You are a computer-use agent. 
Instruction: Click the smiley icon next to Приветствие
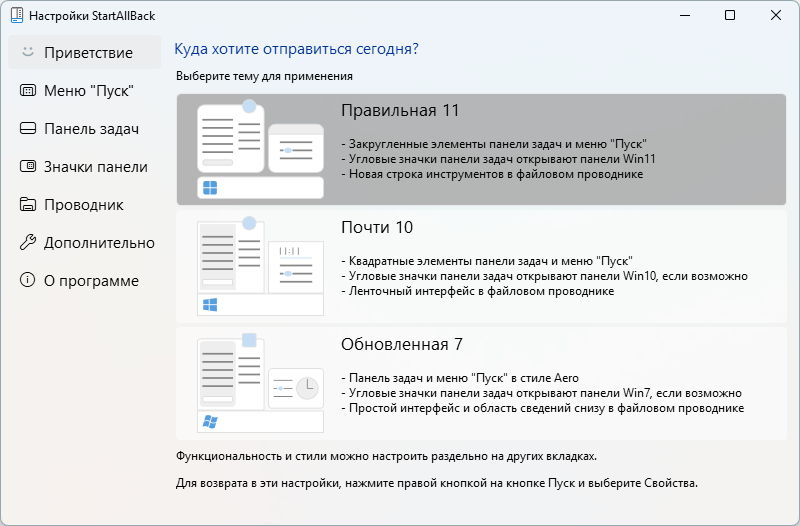(x=28, y=52)
